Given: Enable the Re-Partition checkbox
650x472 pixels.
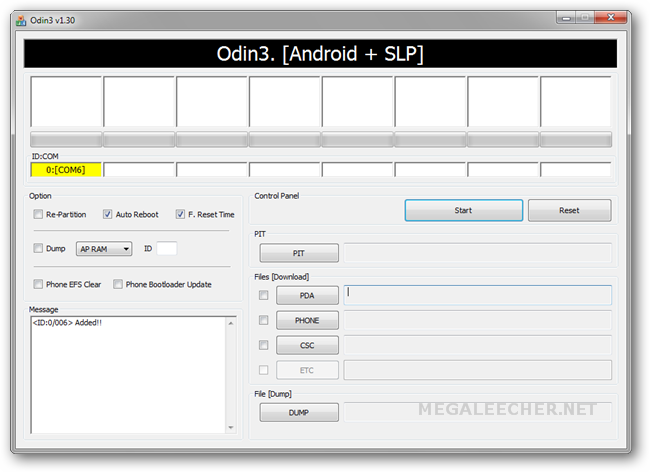Looking at the screenshot, I should [x=38, y=214].
